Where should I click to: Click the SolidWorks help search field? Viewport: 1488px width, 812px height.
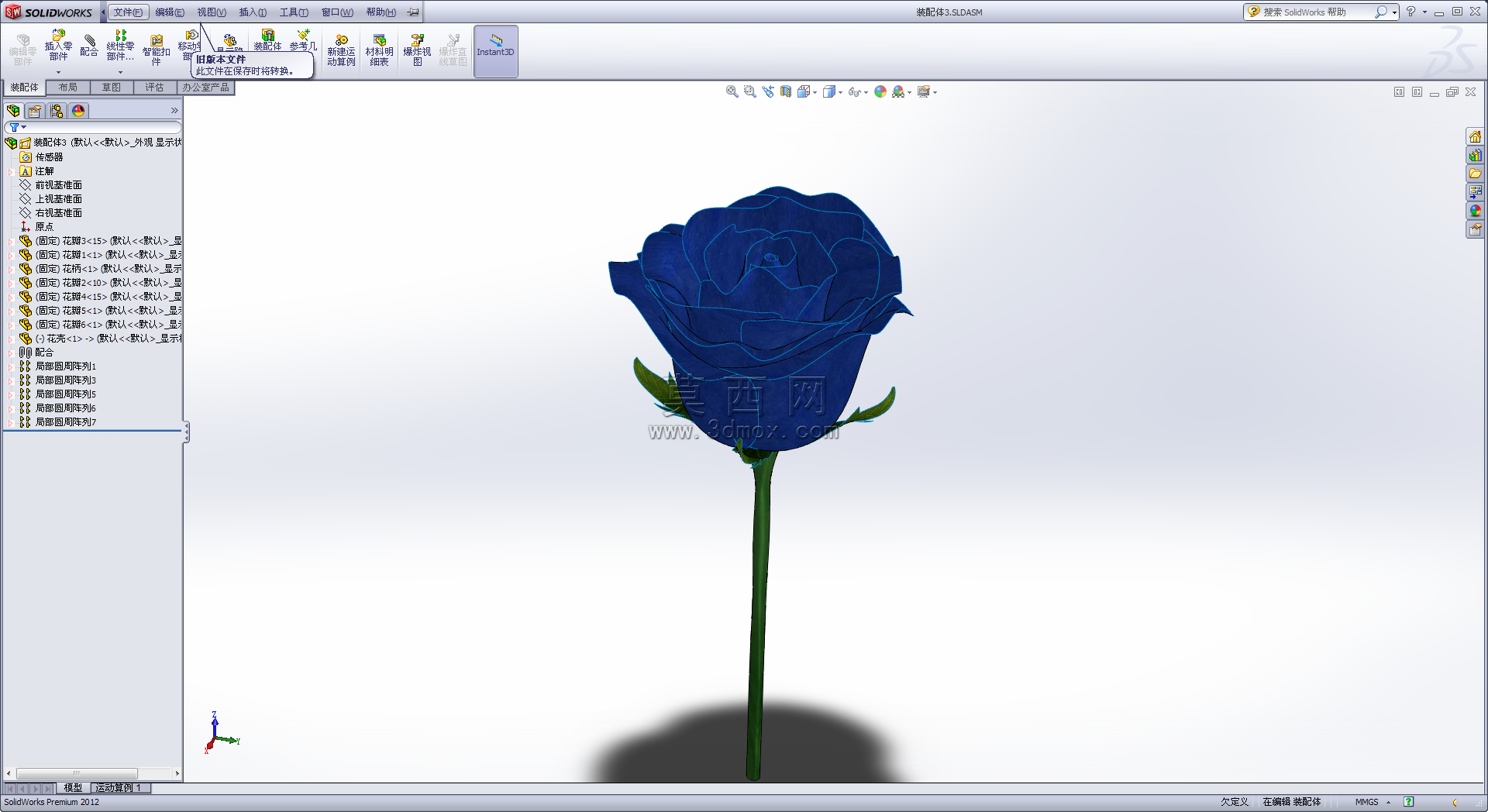click(x=1317, y=12)
